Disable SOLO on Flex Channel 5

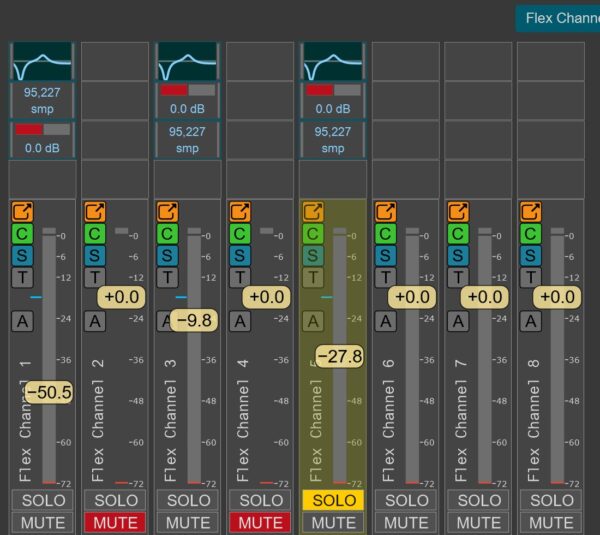(333, 500)
